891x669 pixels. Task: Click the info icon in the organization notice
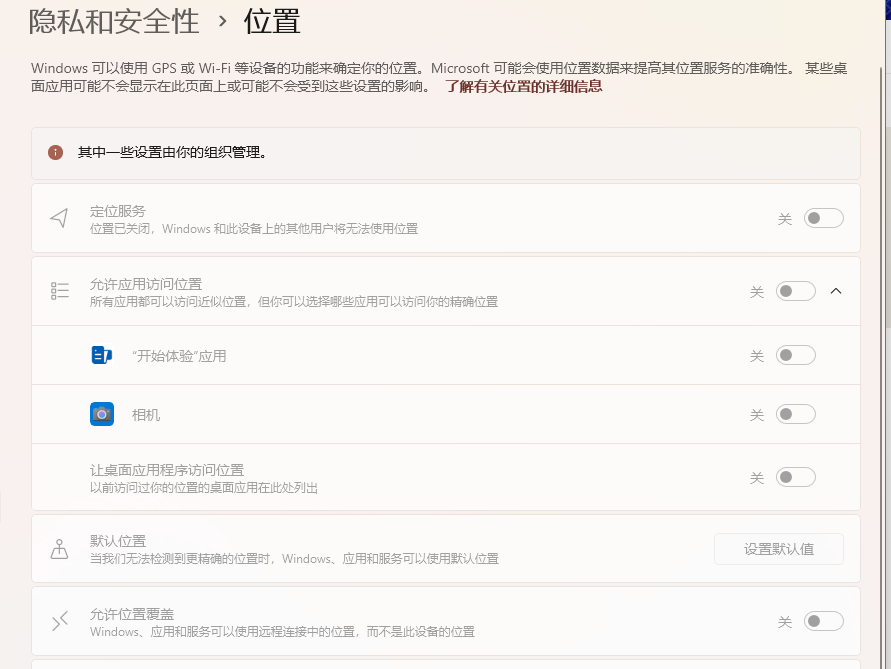(x=55, y=152)
